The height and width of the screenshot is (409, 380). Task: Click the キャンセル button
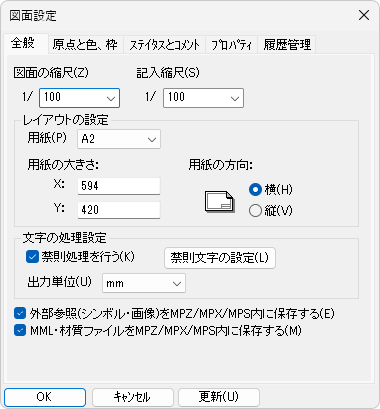(x=133, y=397)
